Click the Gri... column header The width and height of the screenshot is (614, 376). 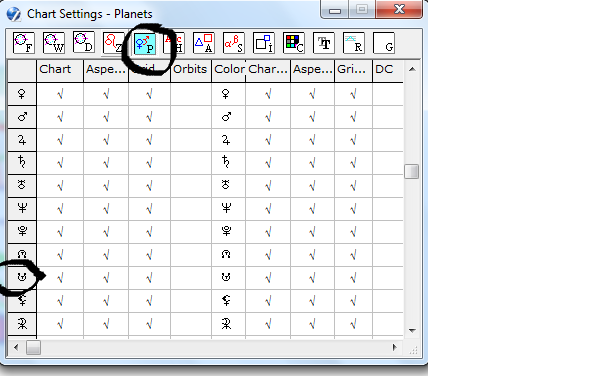353,70
